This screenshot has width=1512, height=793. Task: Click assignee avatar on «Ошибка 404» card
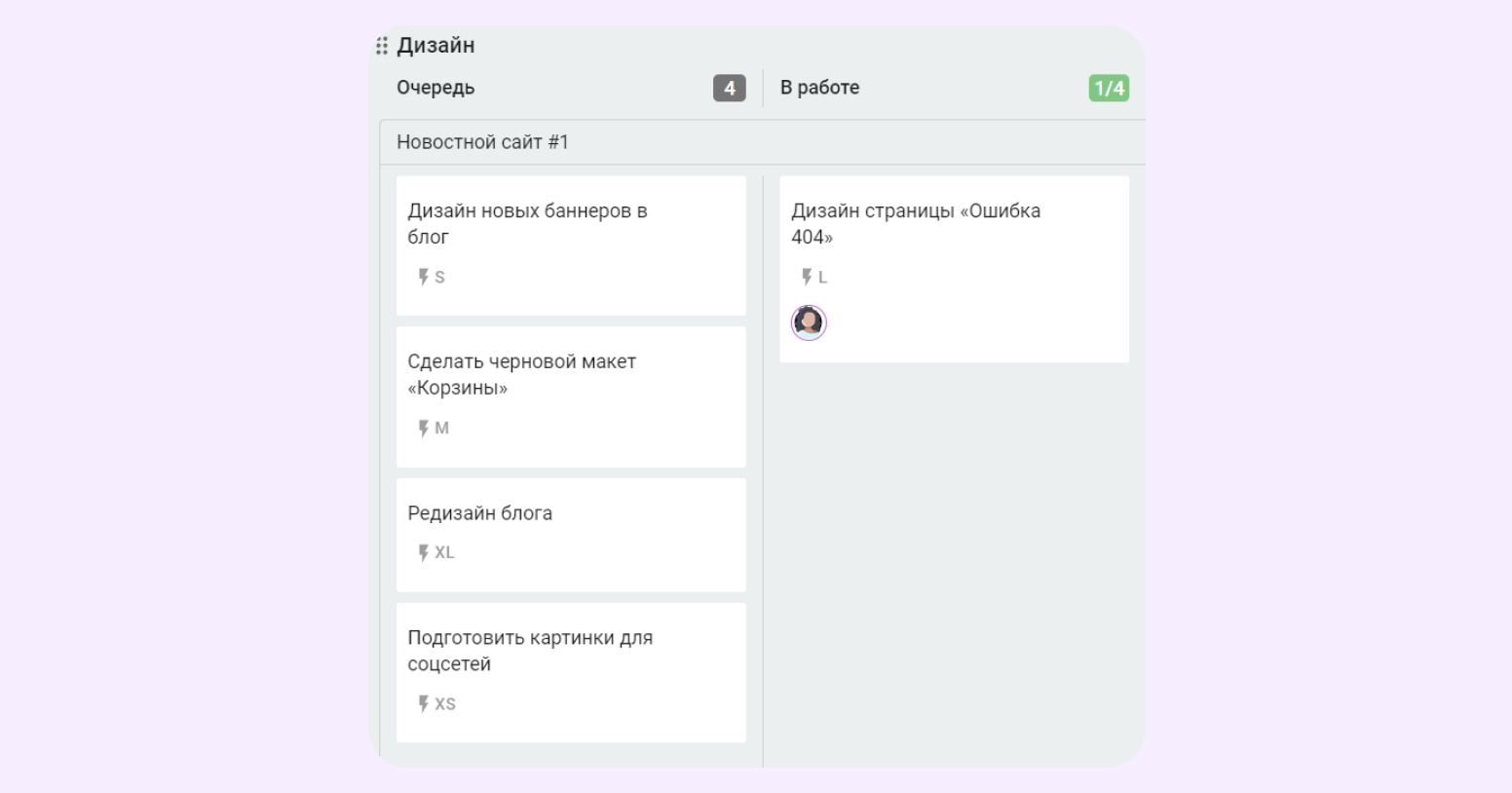tap(809, 322)
